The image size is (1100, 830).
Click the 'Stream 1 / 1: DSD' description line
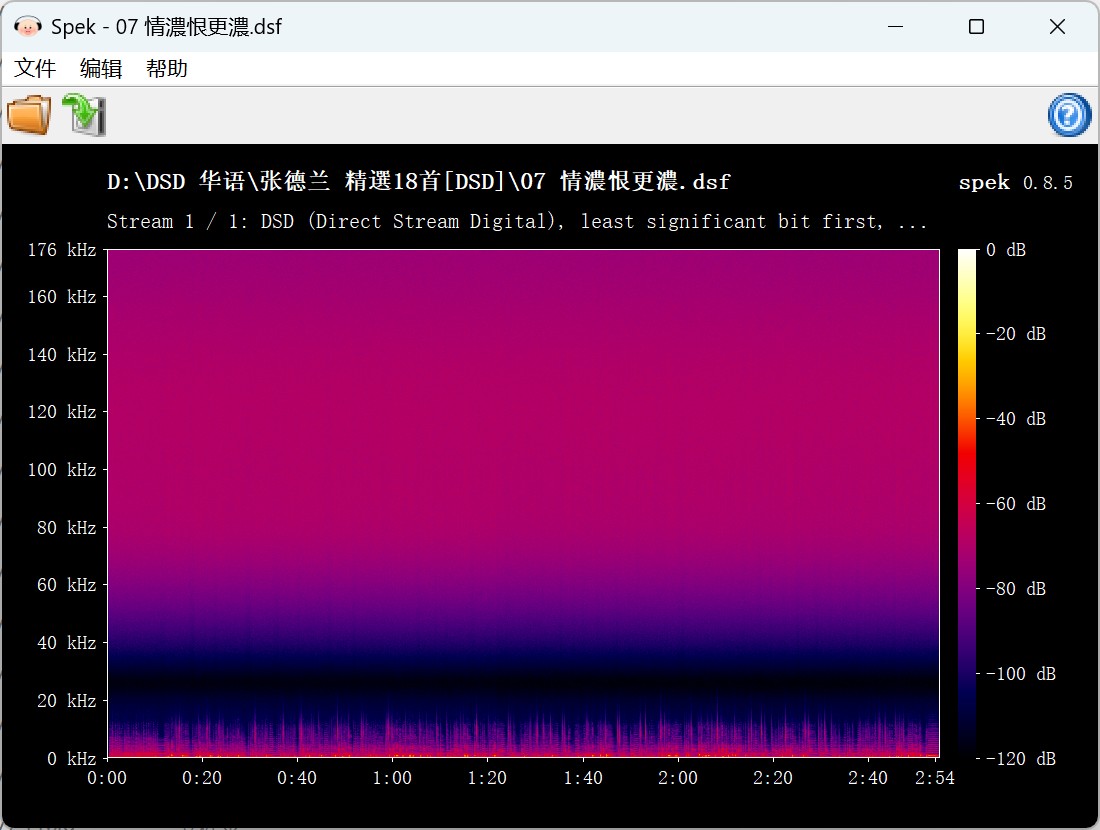click(517, 222)
